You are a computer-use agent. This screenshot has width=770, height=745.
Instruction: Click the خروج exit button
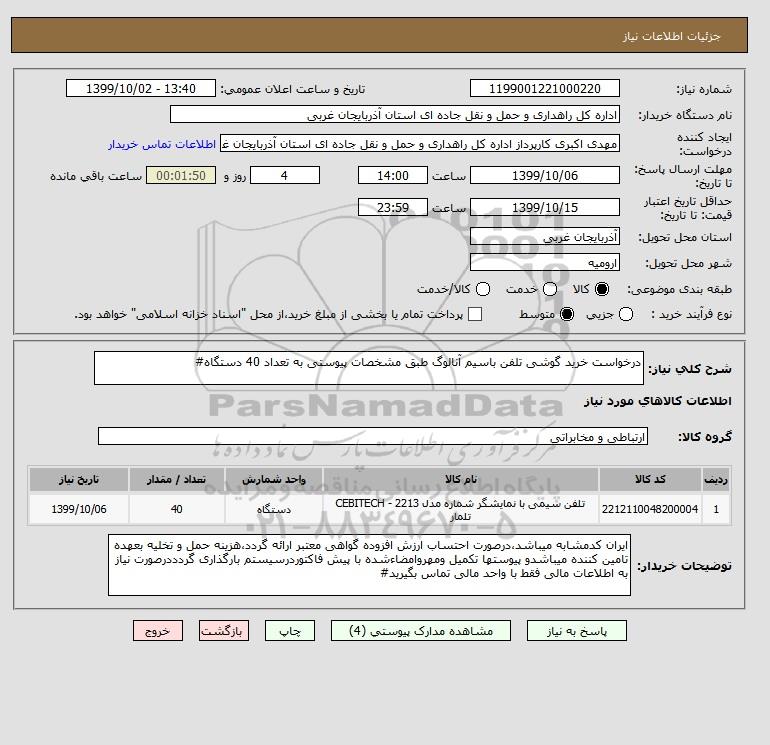click(158, 631)
